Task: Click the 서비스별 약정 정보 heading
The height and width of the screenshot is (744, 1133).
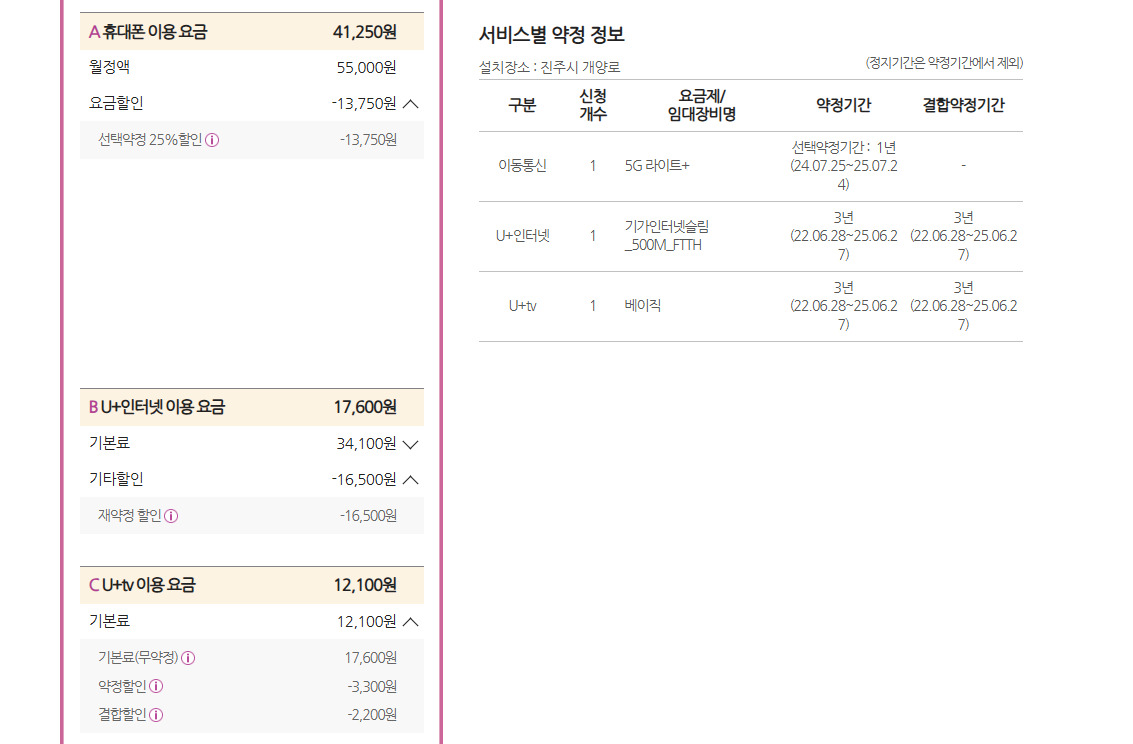Action: [x=552, y=35]
